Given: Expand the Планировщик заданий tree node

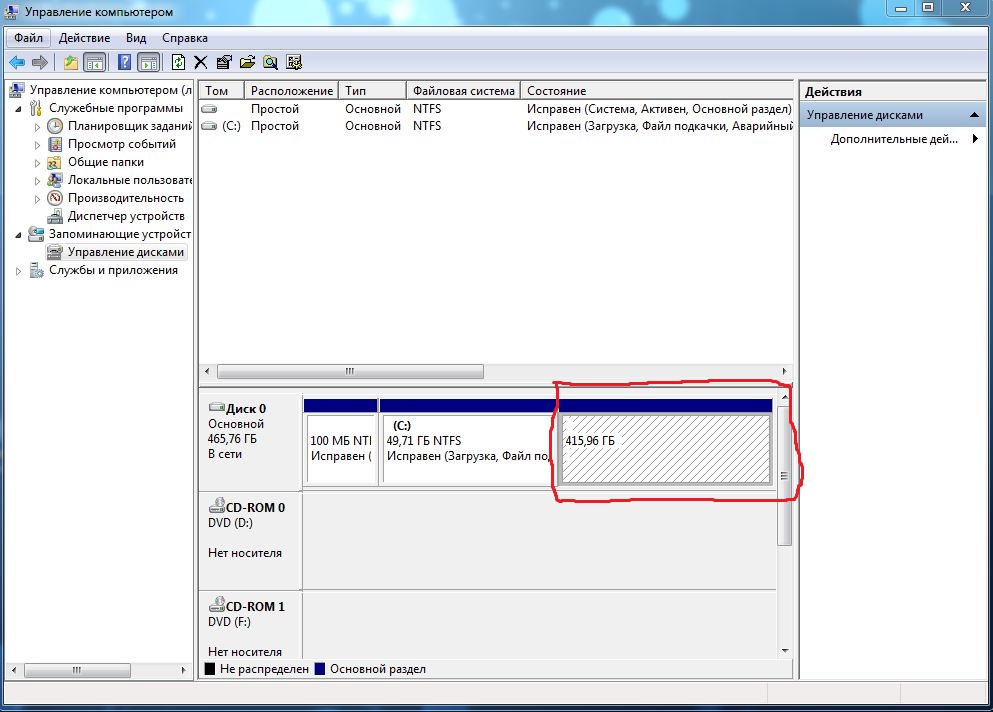Looking at the screenshot, I should (38, 126).
